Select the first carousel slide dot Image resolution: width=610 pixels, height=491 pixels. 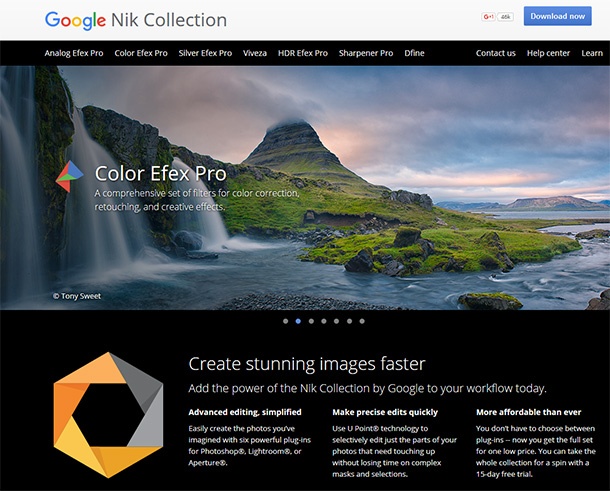click(285, 322)
